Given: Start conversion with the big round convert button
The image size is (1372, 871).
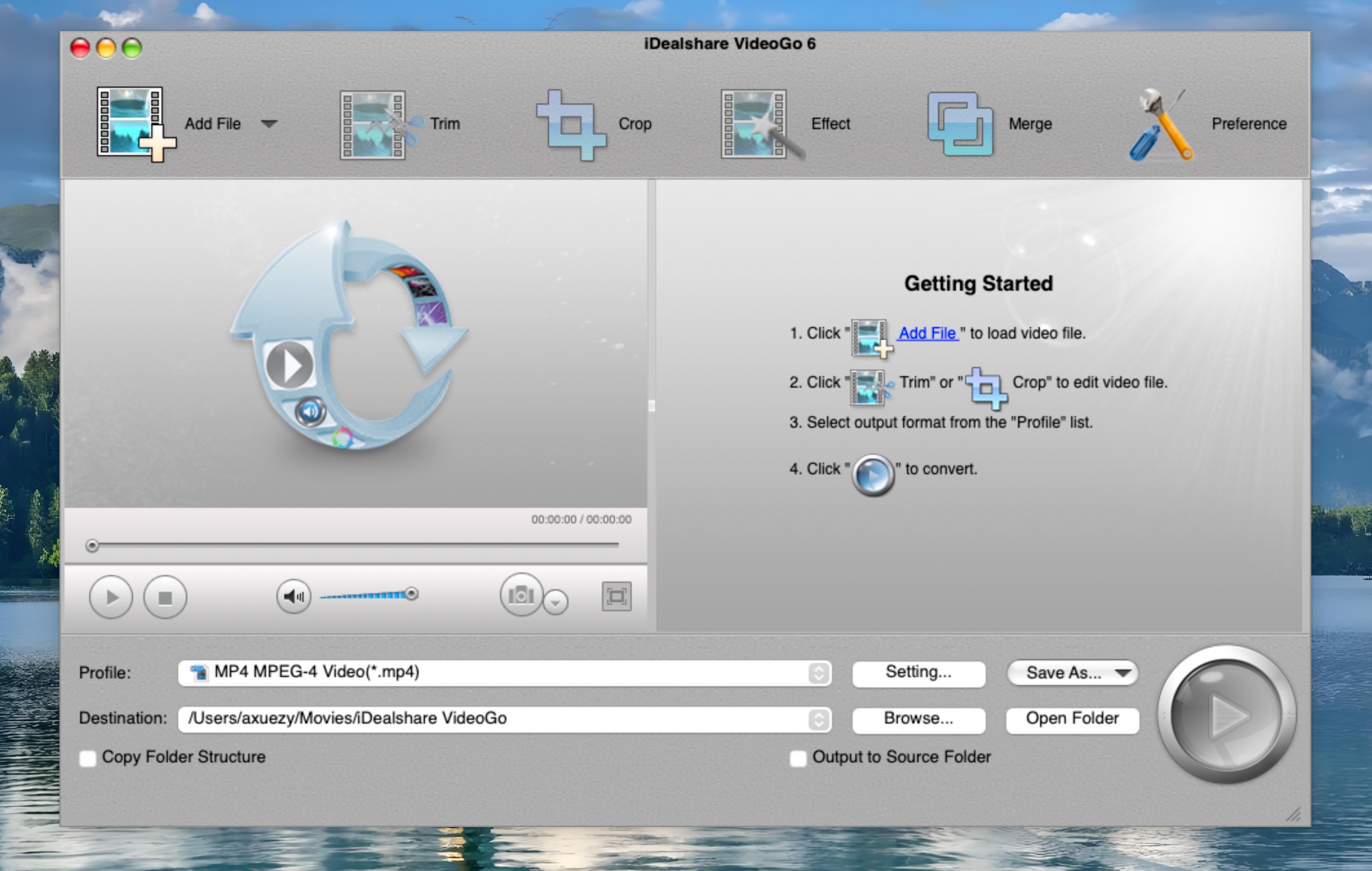Looking at the screenshot, I should (1227, 715).
